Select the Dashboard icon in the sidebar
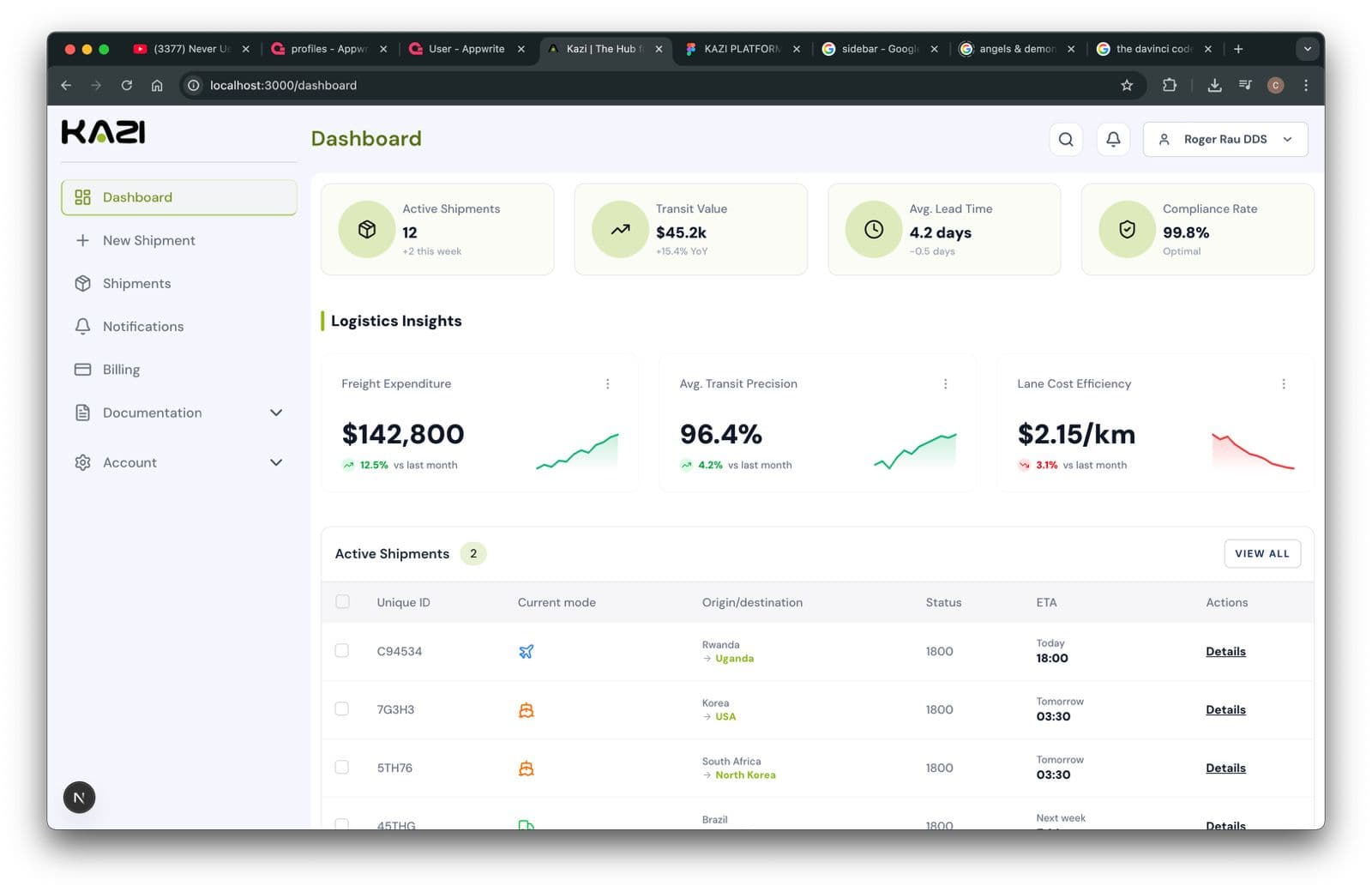1372x892 pixels. (x=82, y=196)
